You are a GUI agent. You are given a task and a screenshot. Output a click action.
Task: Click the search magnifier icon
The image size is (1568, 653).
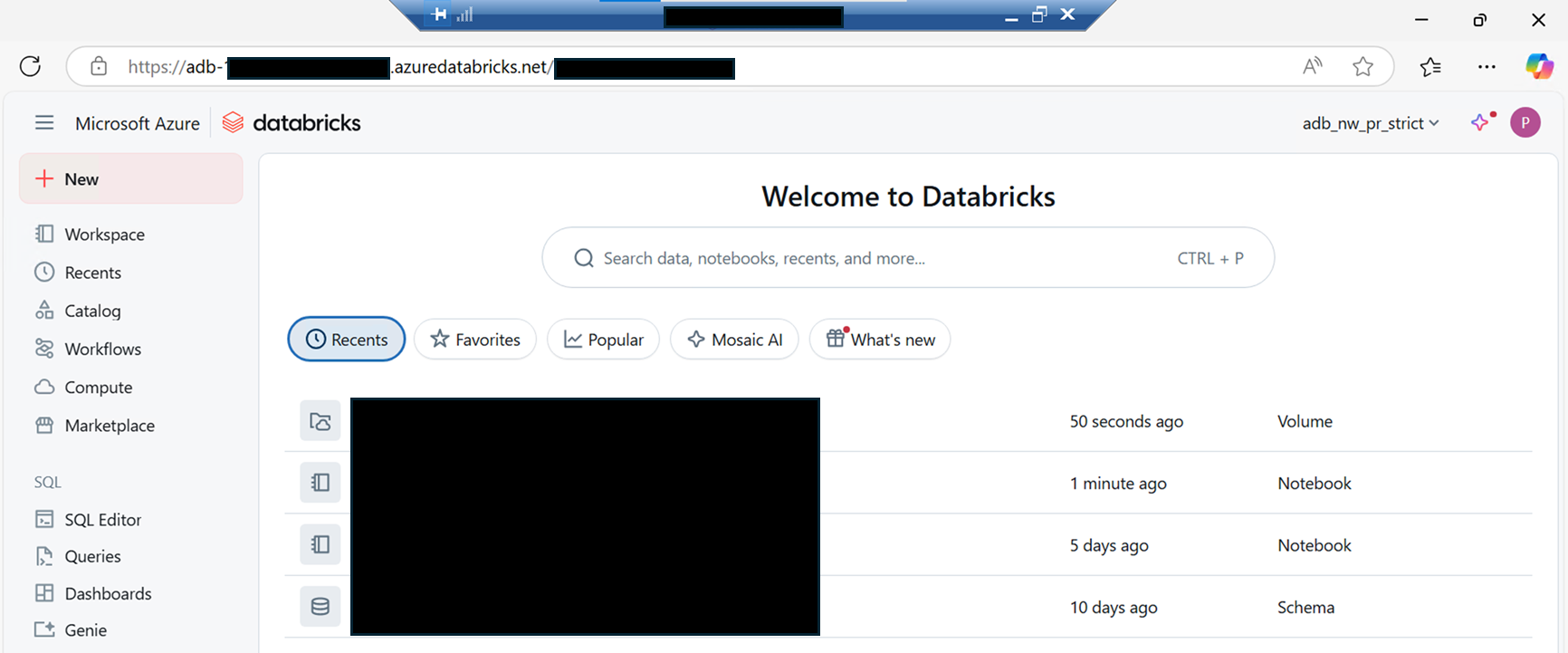(585, 258)
